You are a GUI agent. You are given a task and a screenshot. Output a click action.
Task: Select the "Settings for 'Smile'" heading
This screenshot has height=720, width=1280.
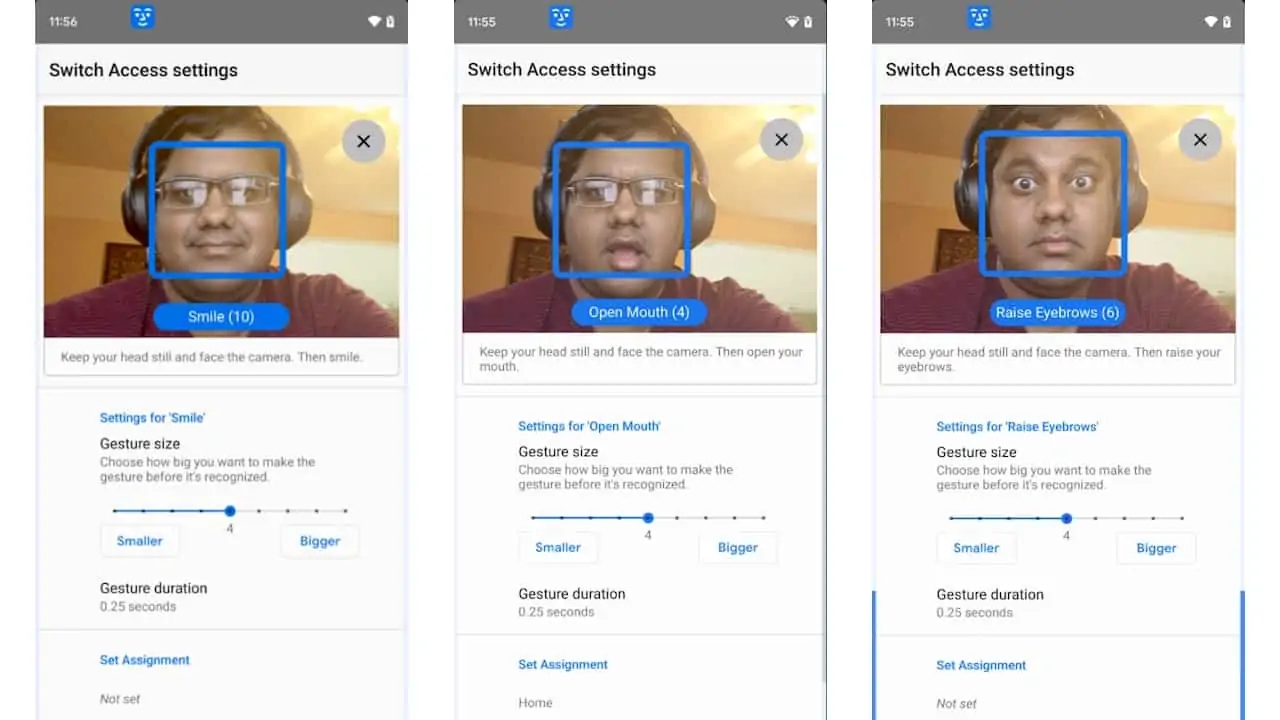(x=152, y=418)
